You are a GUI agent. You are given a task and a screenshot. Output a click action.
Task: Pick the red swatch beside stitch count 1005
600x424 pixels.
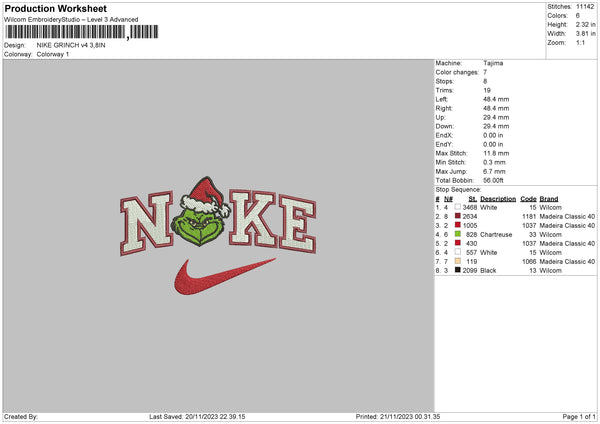[x=457, y=225]
